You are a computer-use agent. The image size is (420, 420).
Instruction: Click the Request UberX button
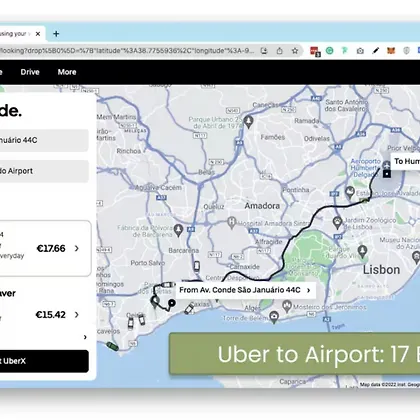[x=44, y=361]
